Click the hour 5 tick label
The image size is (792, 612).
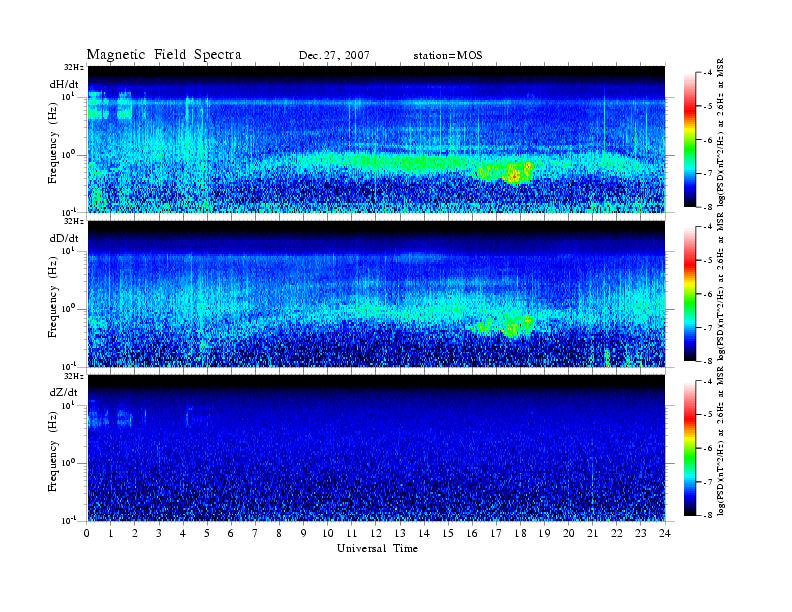coord(207,533)
